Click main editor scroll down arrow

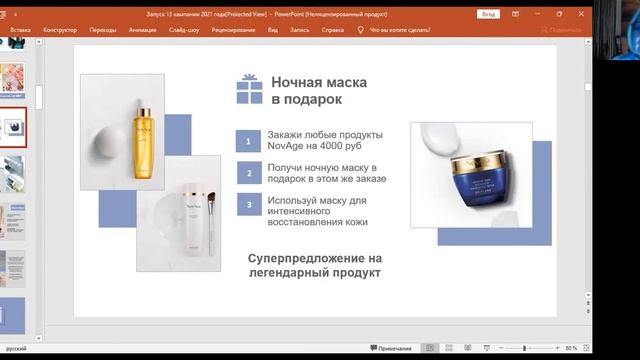pos(588,295)
